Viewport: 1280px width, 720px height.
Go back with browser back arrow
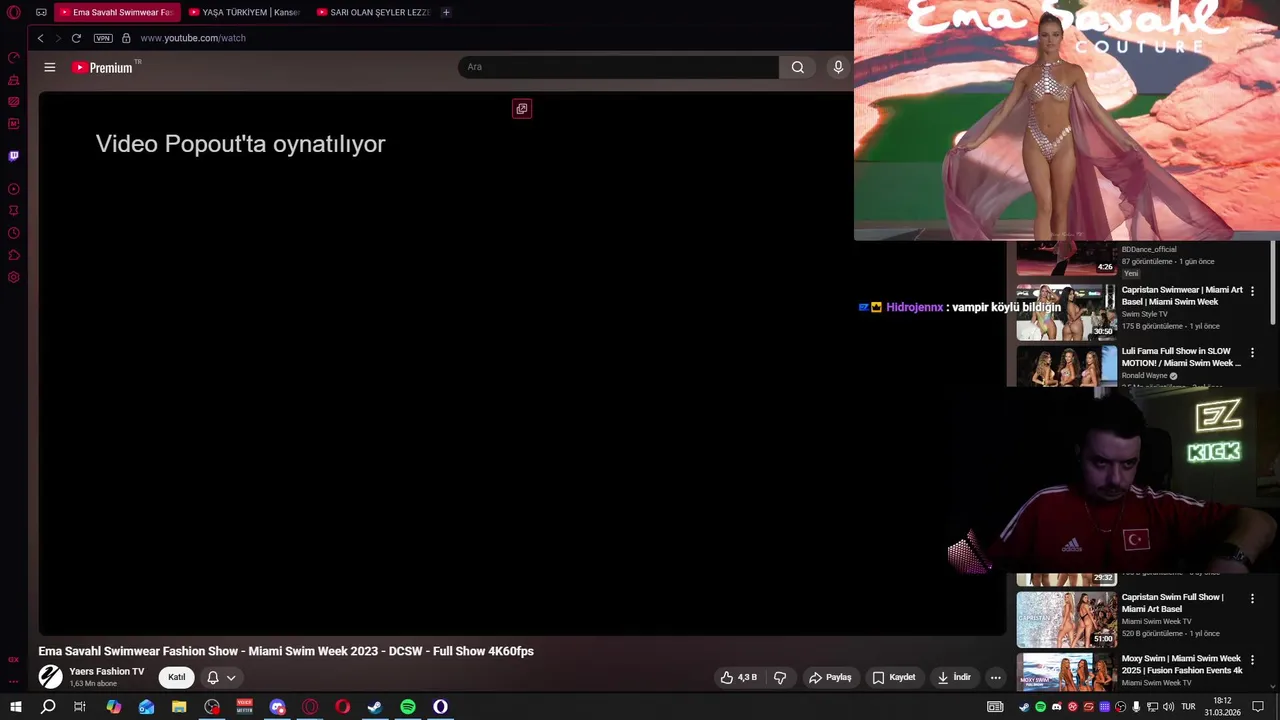tap(40, 38)
